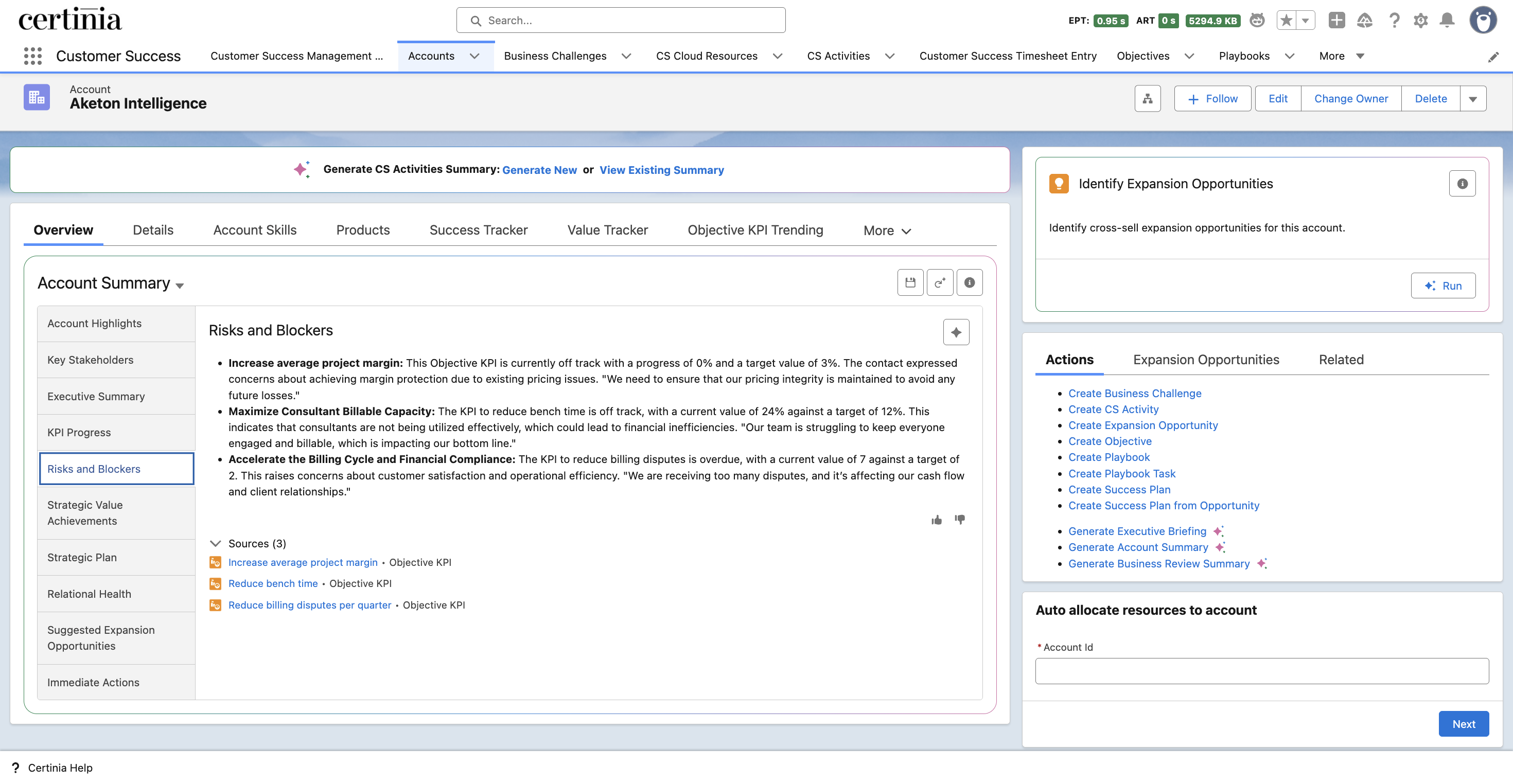This screenshot has width=1513, height=784.
Task: Expand Business Challenges dropdown chevron
Action: (x=626, y=57)
